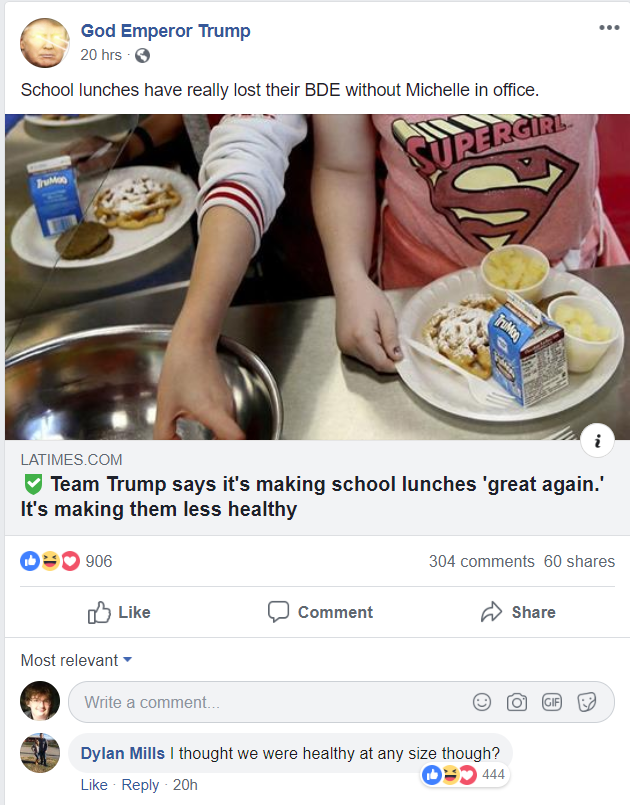Screen dimensions: 630x805
Task: Open the link info 'i' icon
Action: [597, 440]
